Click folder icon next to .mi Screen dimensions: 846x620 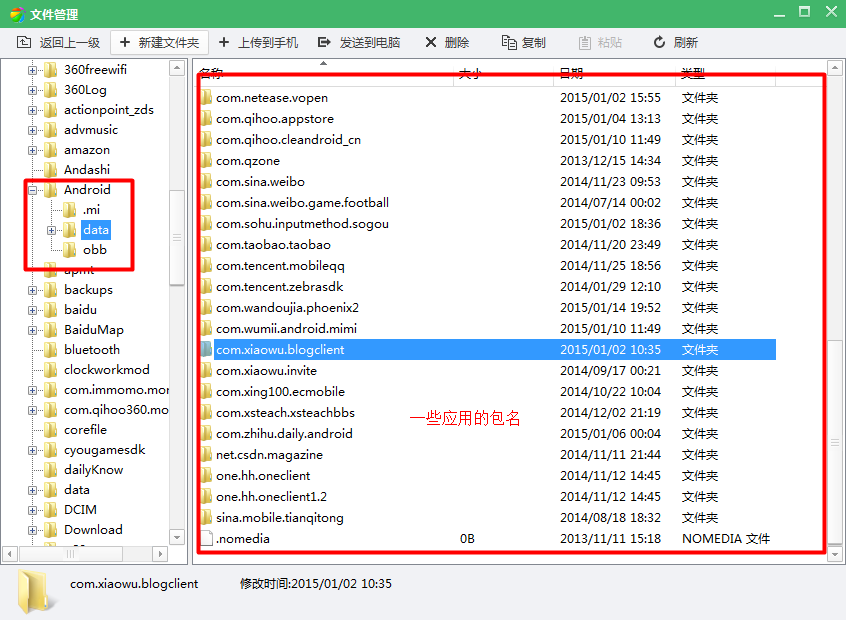(70, 209)
